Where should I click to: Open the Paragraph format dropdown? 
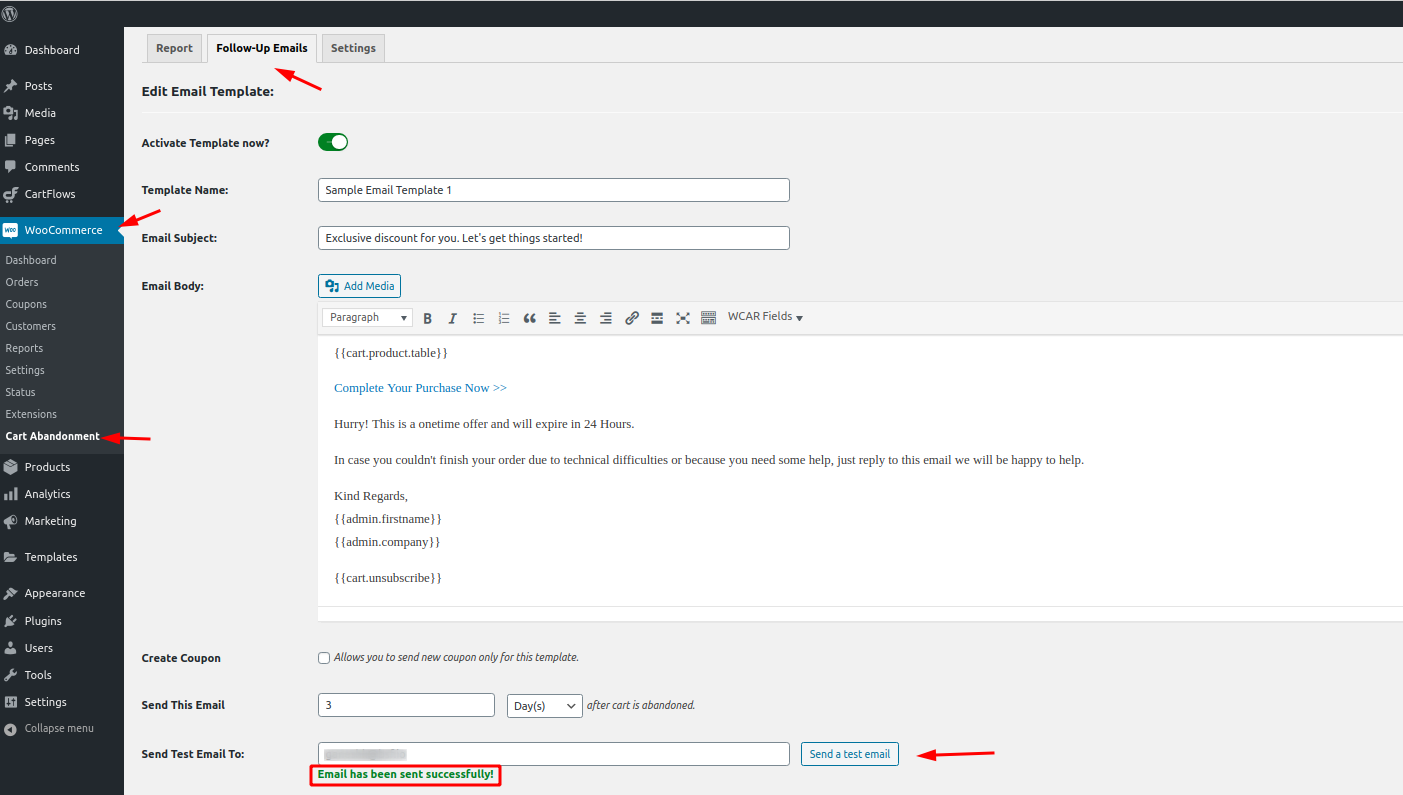[x=367, y=318]
